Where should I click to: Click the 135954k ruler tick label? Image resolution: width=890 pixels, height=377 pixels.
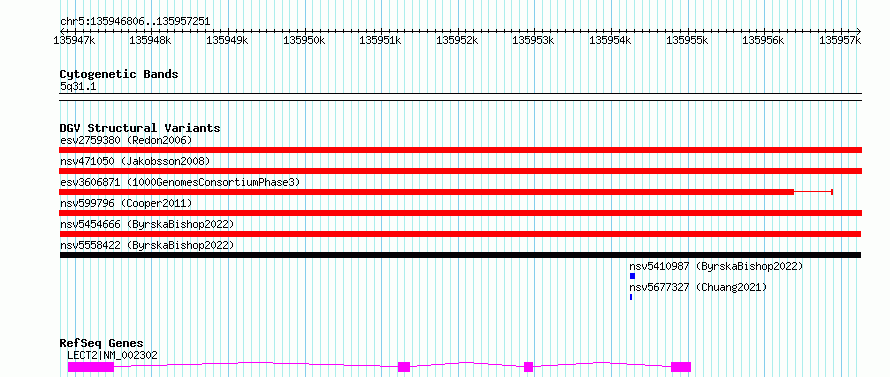pyautogui.click(x=611, y=40)
